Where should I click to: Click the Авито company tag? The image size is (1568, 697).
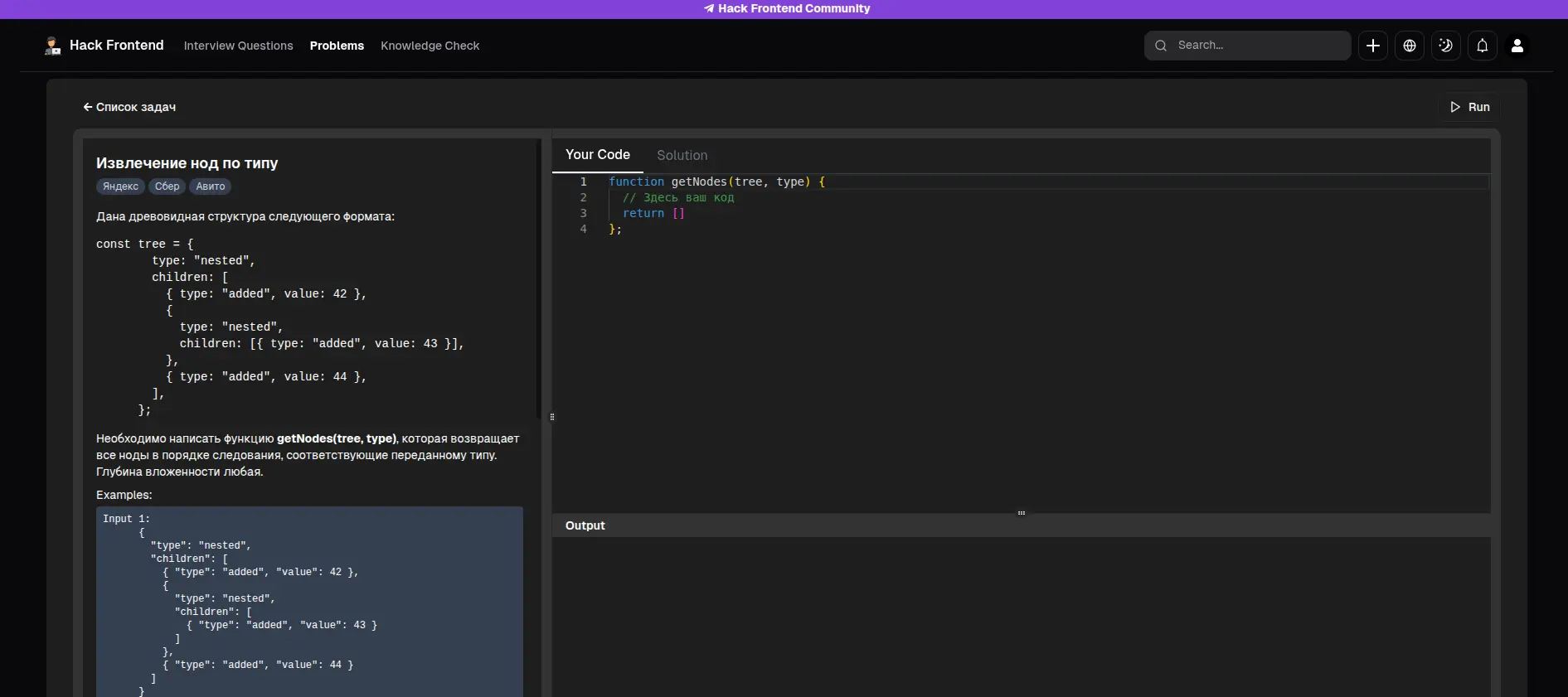click(x=211, y=186)
